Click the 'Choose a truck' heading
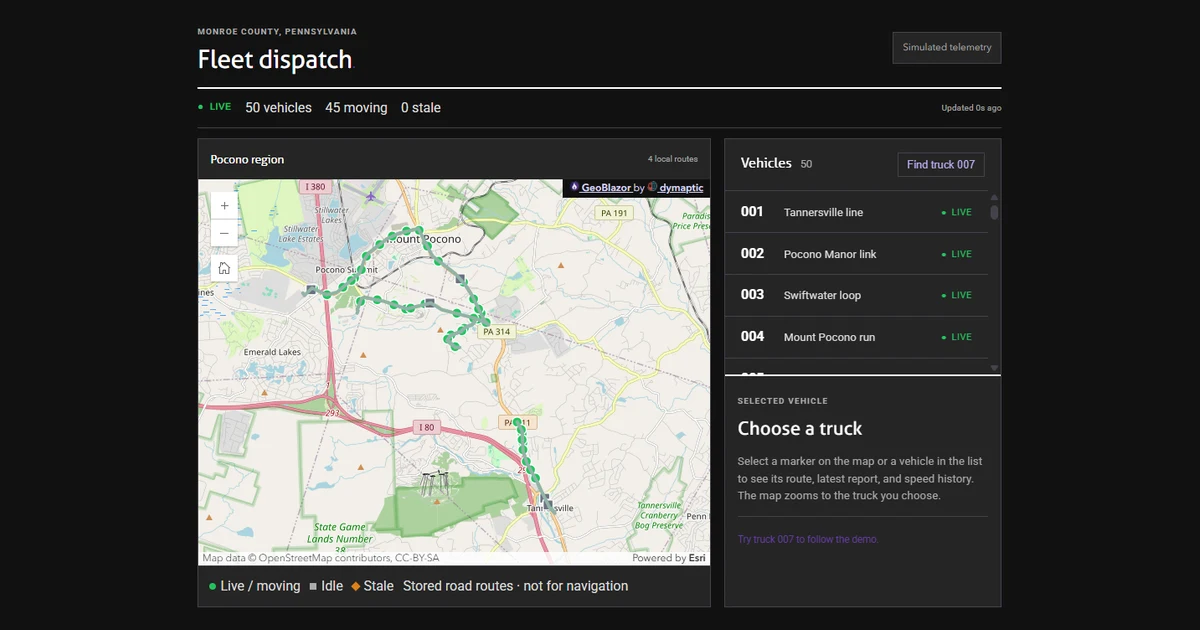This screenshot has width=1200, height=630. pos(800,428)
